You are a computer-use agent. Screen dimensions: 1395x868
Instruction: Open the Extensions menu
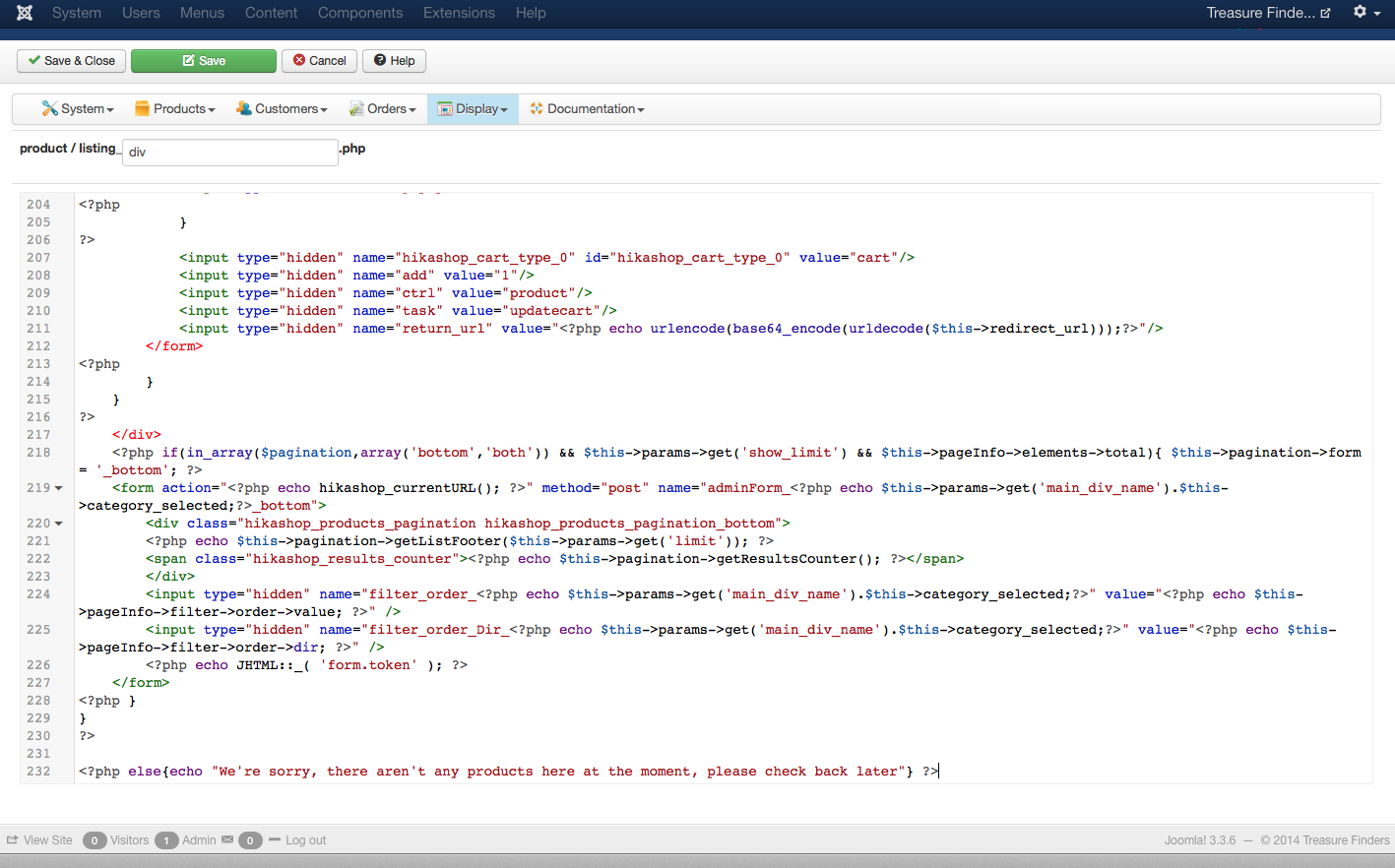pyautogui.click(x=459, y=13)
